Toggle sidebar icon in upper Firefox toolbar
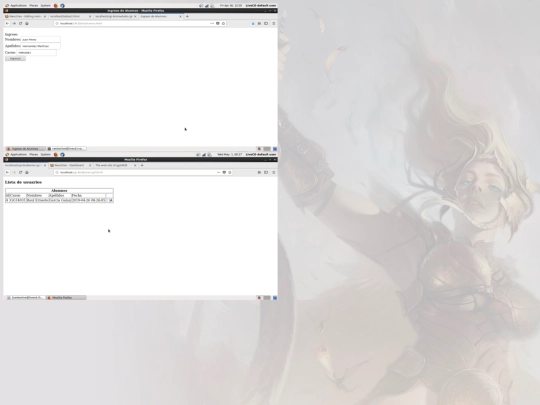 point(266,23)
